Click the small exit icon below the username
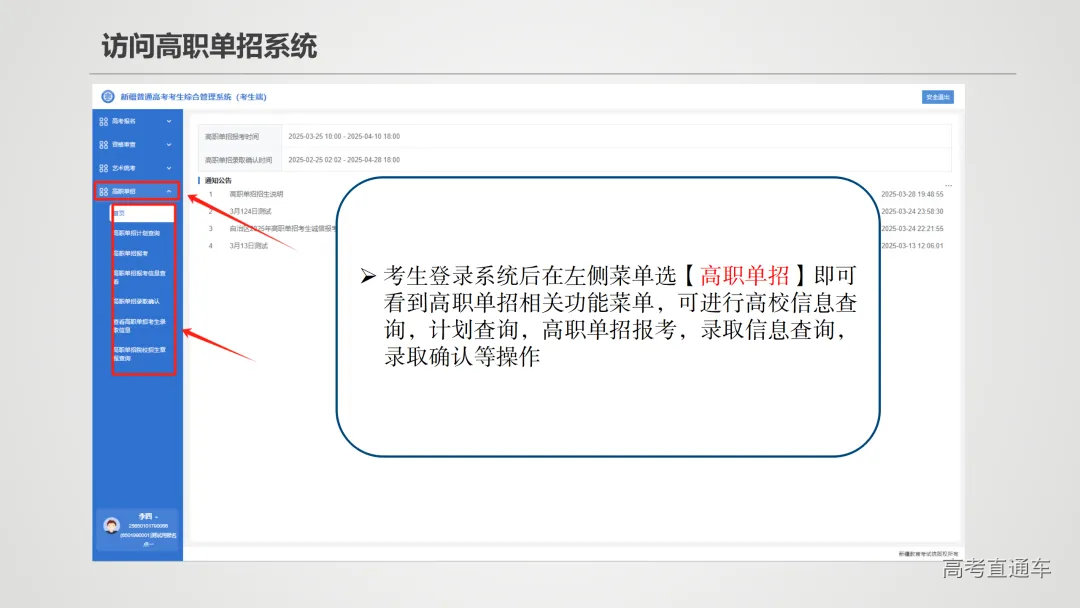The image size is (1080, 608). (149, 544)
